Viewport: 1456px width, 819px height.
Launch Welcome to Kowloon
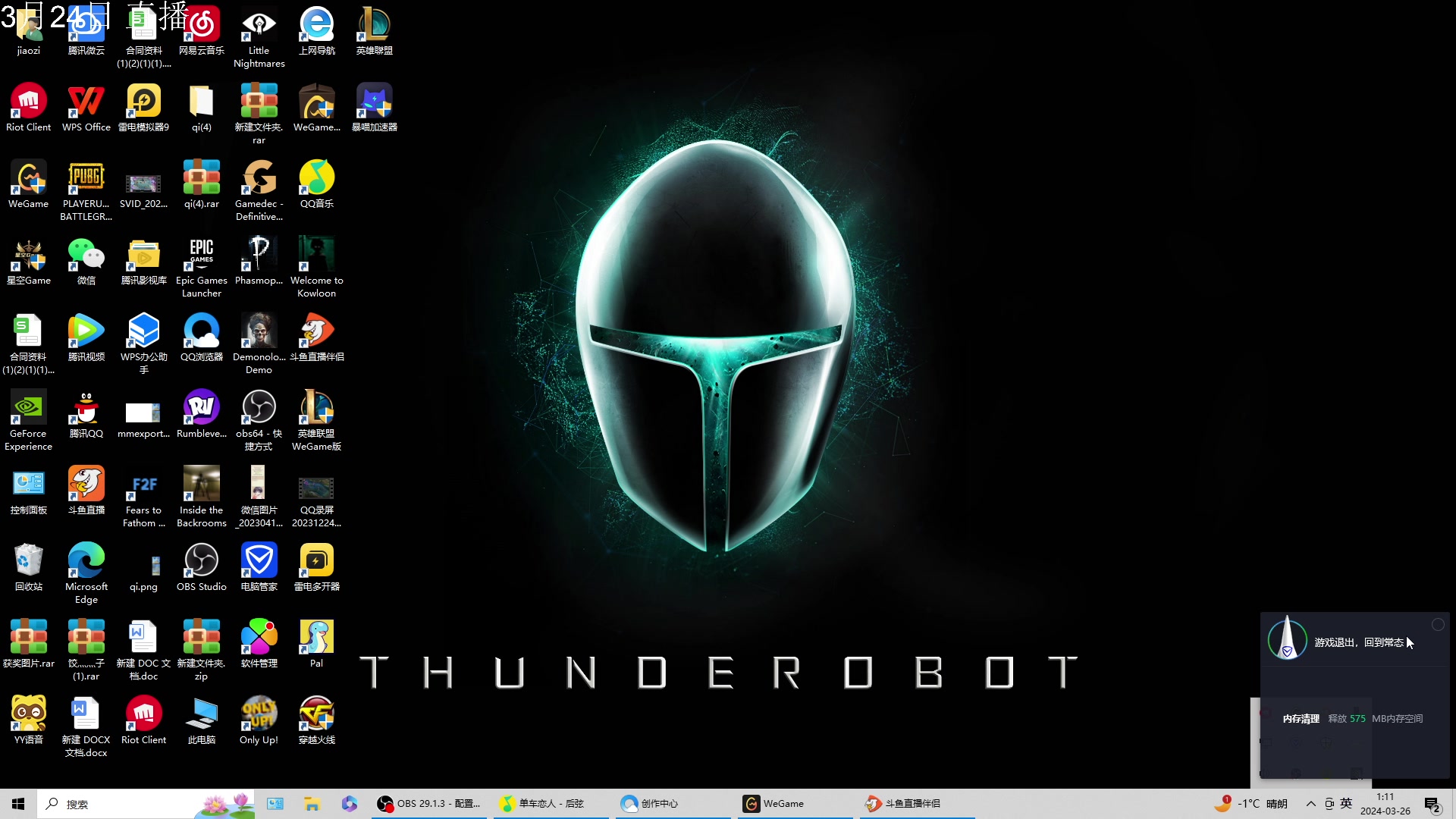point(317,268)
